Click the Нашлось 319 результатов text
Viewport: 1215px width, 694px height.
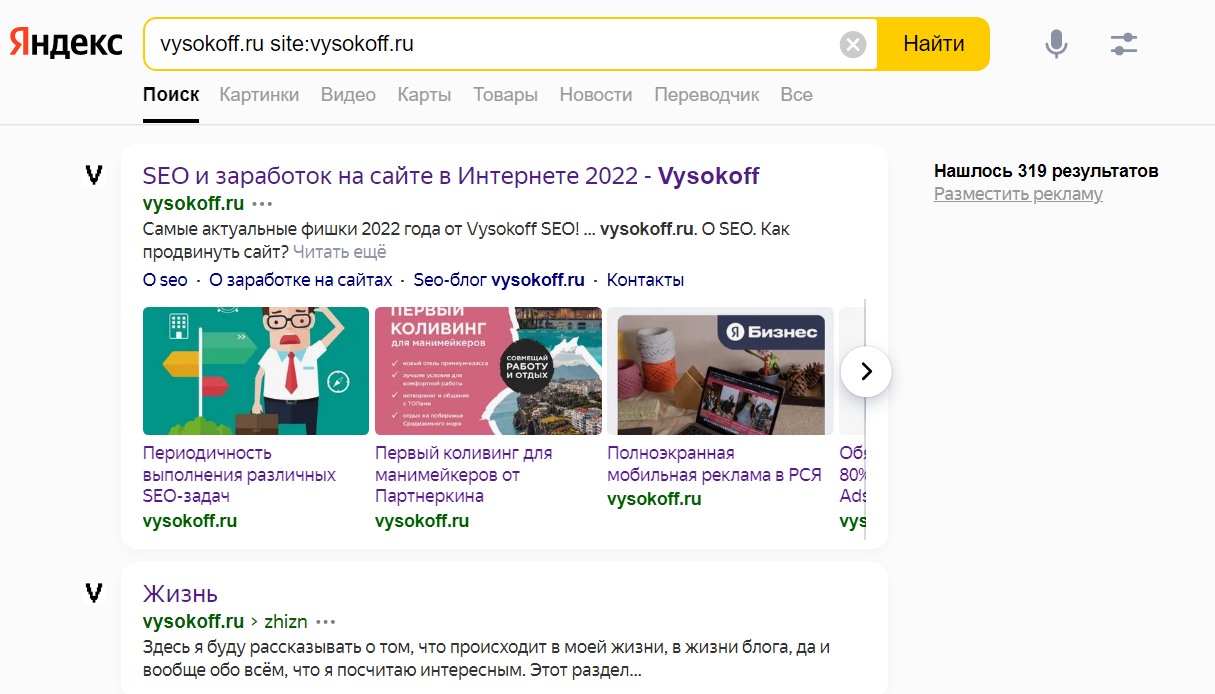coord(1046,171)
